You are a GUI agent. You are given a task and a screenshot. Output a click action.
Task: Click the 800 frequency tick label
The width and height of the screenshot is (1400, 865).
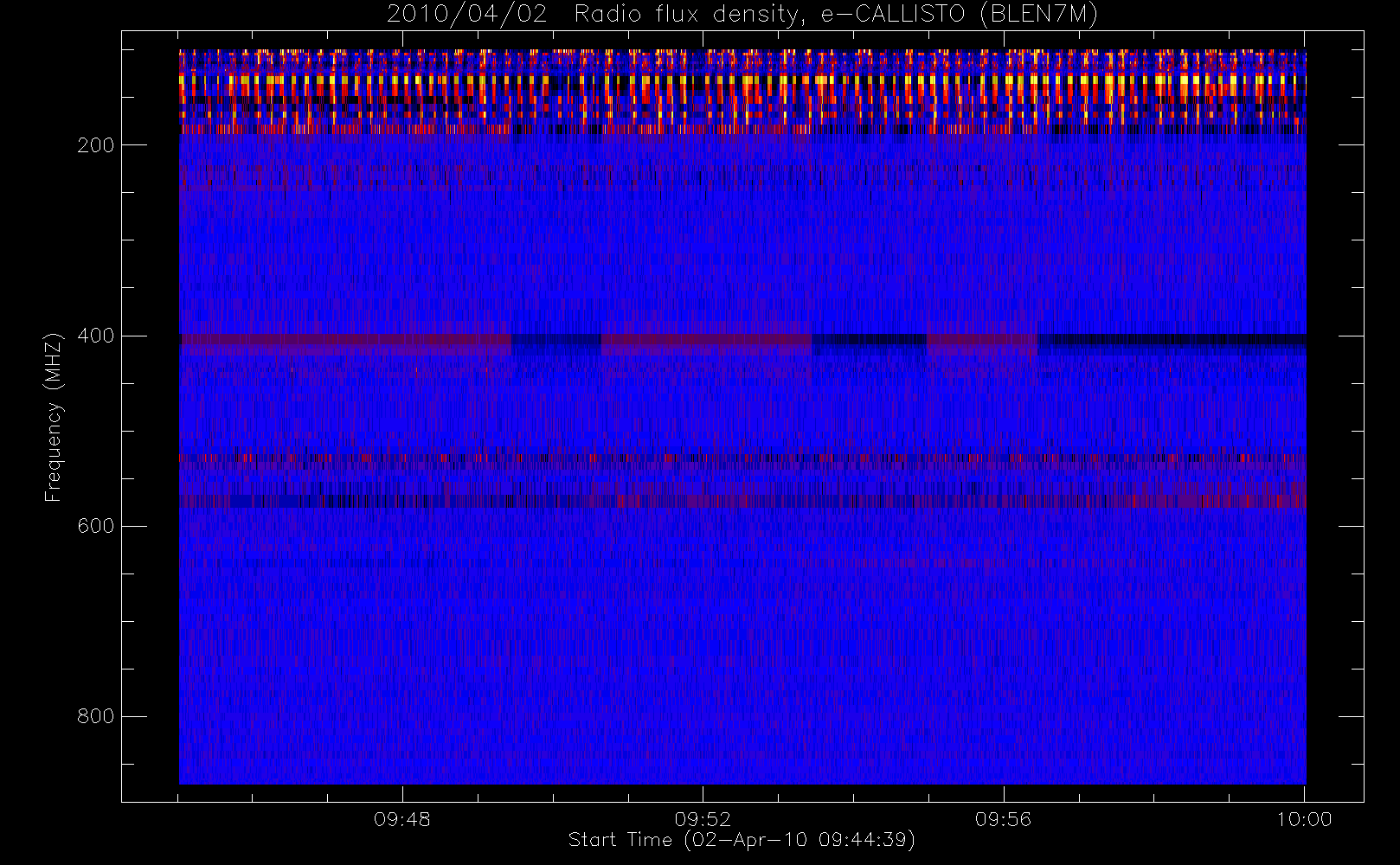click(x=96, y=716)
